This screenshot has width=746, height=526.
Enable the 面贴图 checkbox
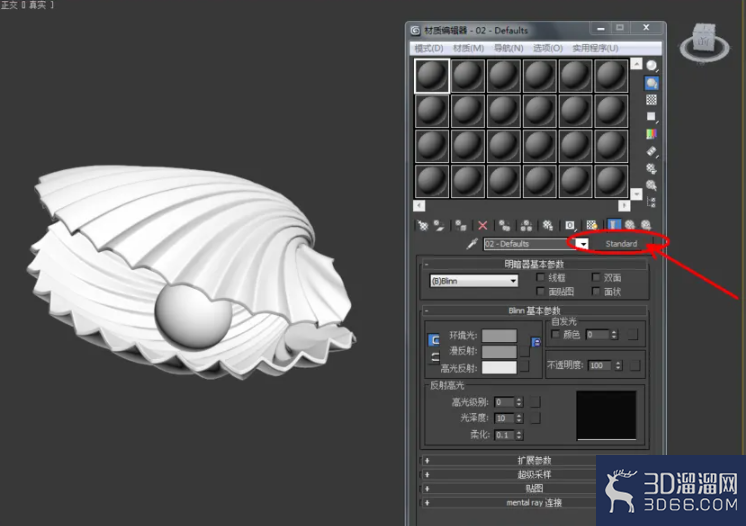point(540,291)
